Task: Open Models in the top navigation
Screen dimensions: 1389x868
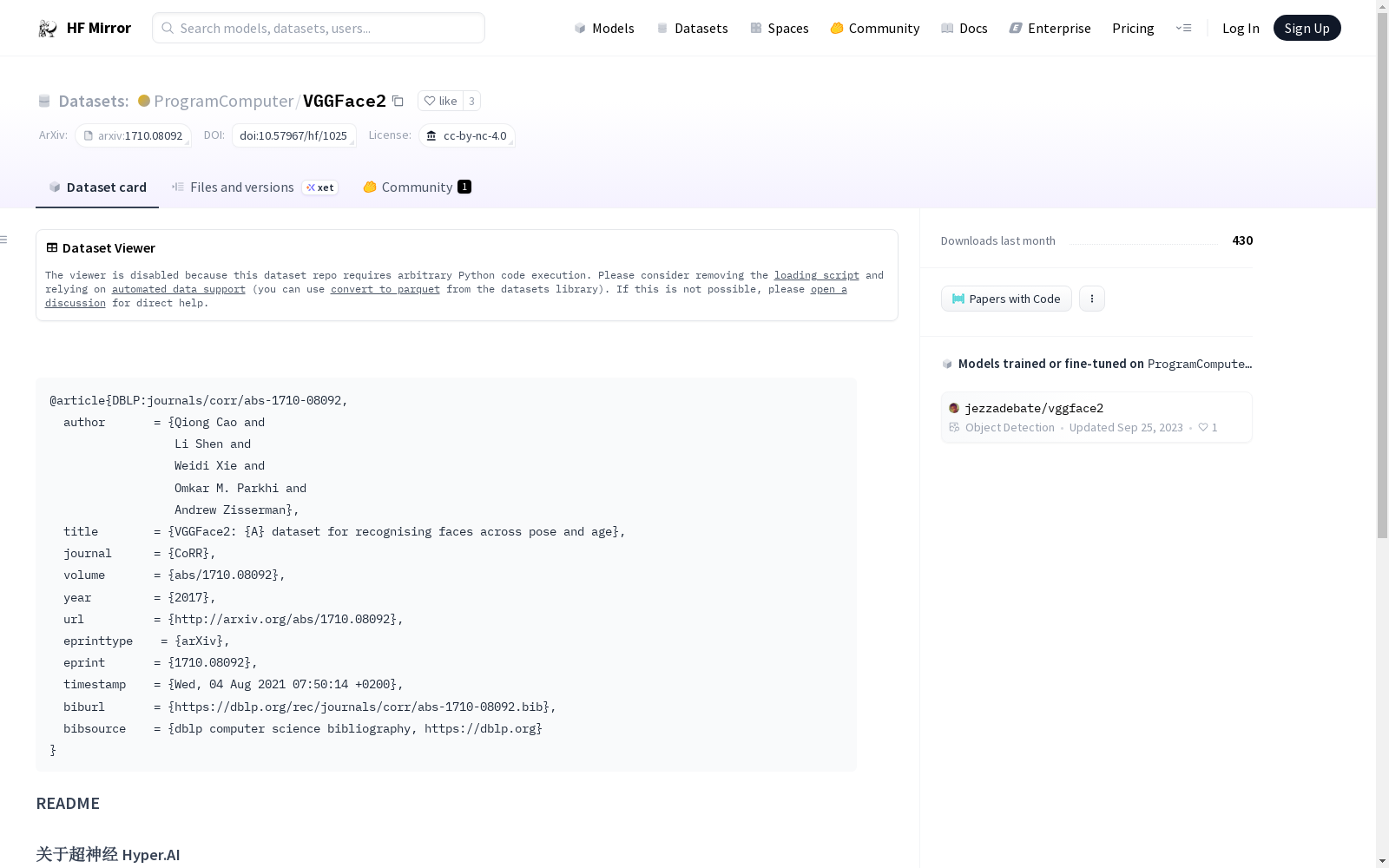Action: click(x=603, y=28)
